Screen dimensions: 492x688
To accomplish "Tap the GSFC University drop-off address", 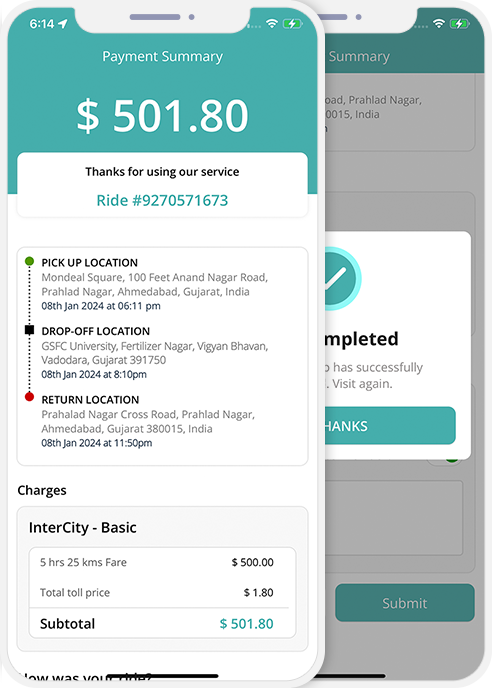I will click(154, 353).
